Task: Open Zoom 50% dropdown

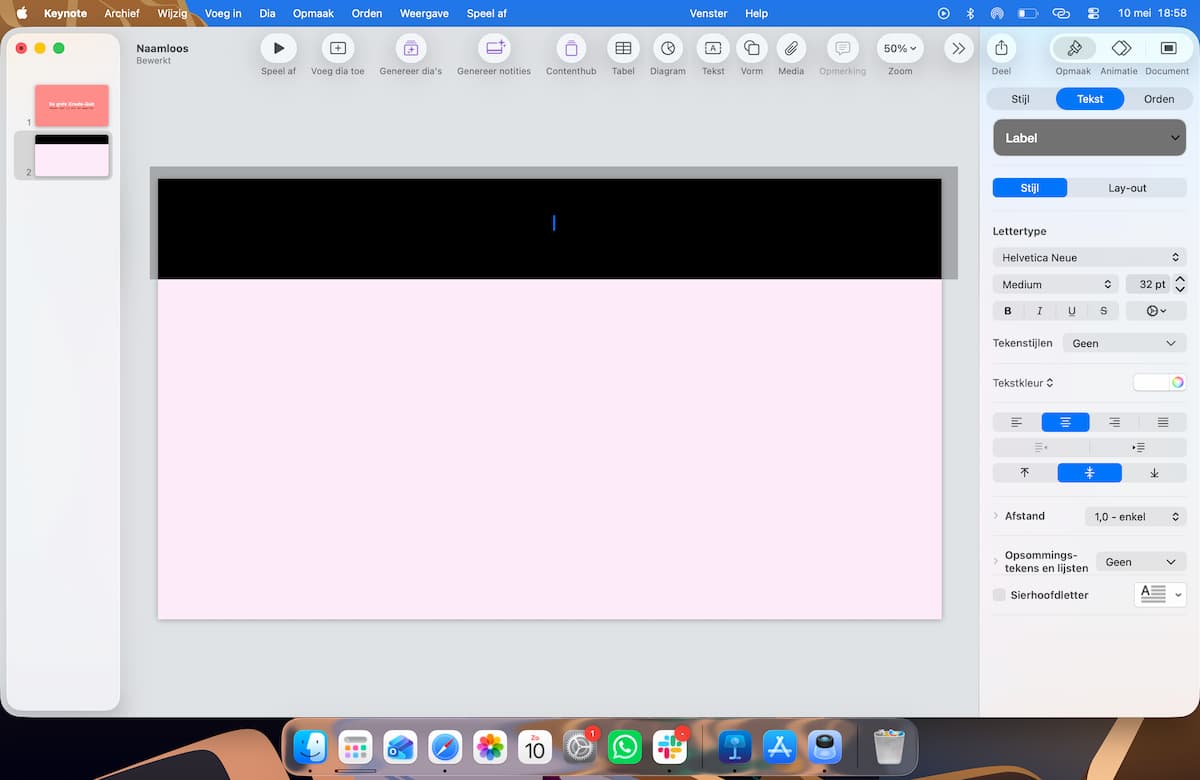Action: [x=900, y=48]
